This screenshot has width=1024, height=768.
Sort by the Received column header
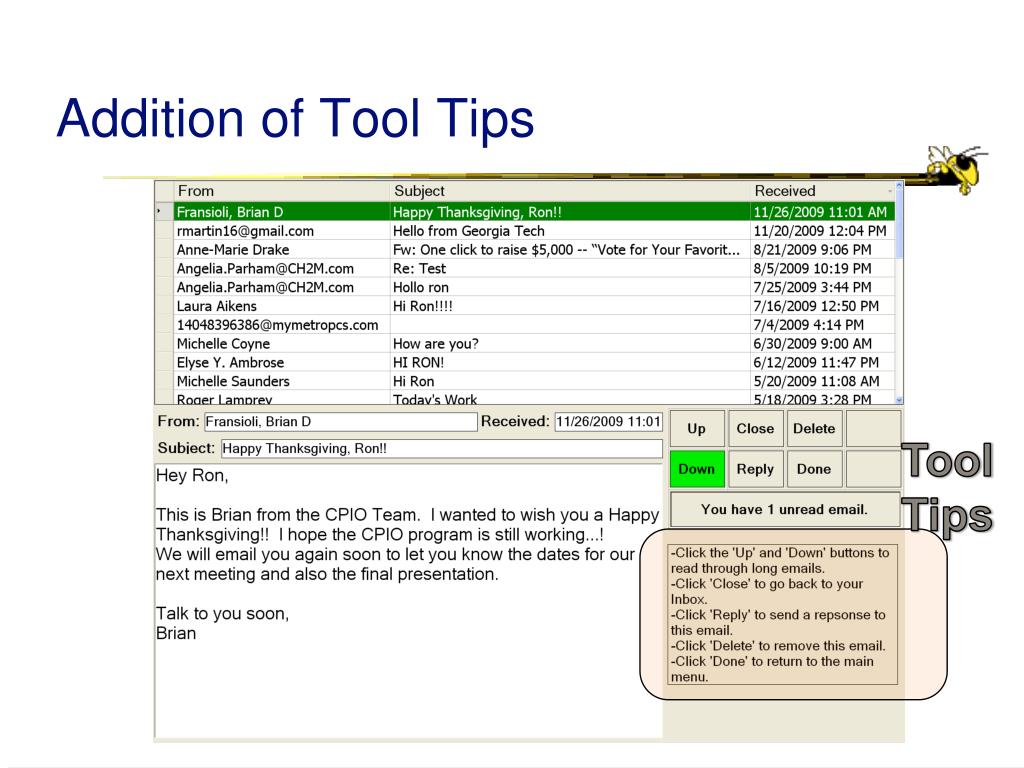point(822,191)
